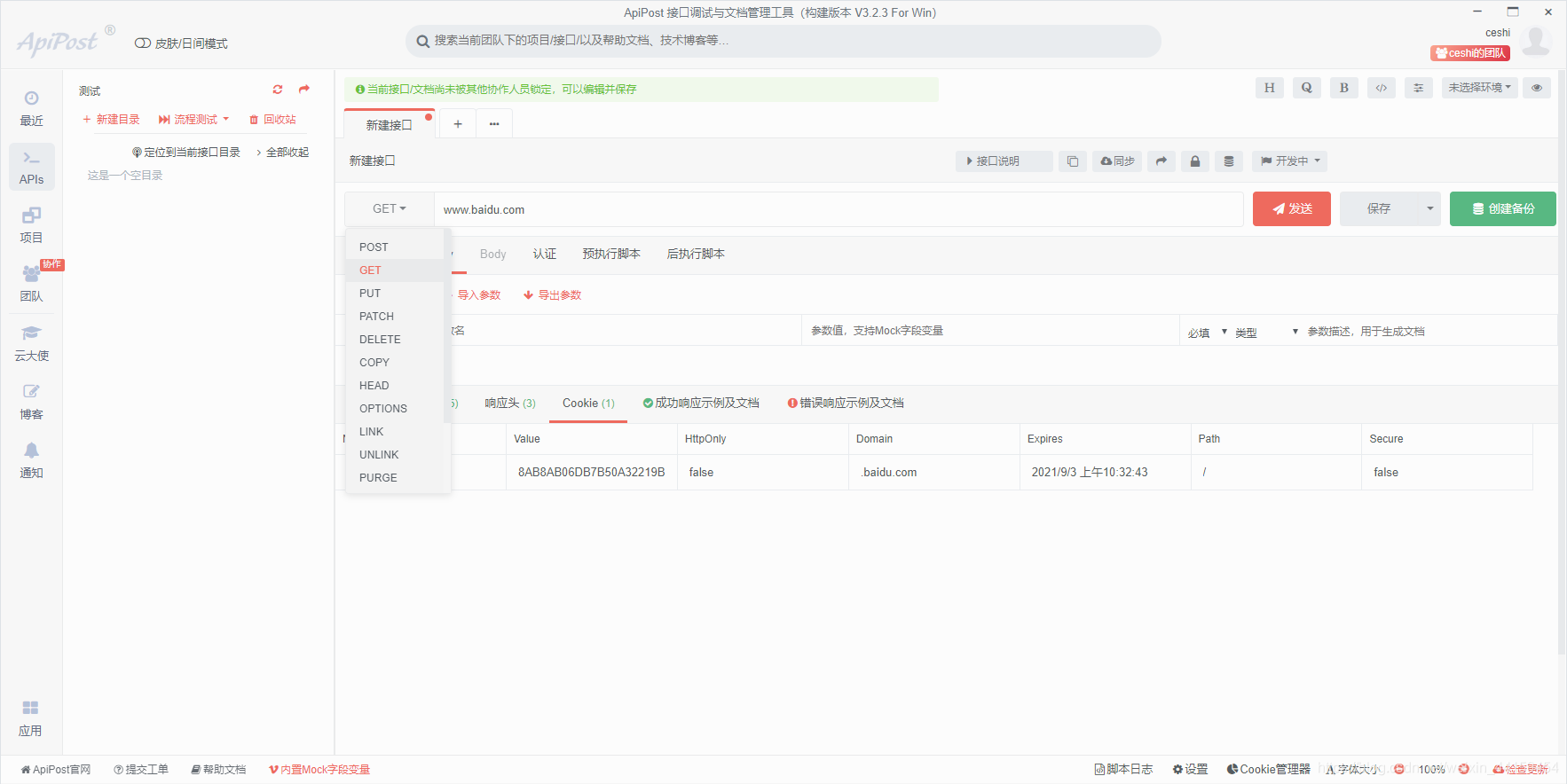Click the code generation icon

click(x=1382, y=88)
